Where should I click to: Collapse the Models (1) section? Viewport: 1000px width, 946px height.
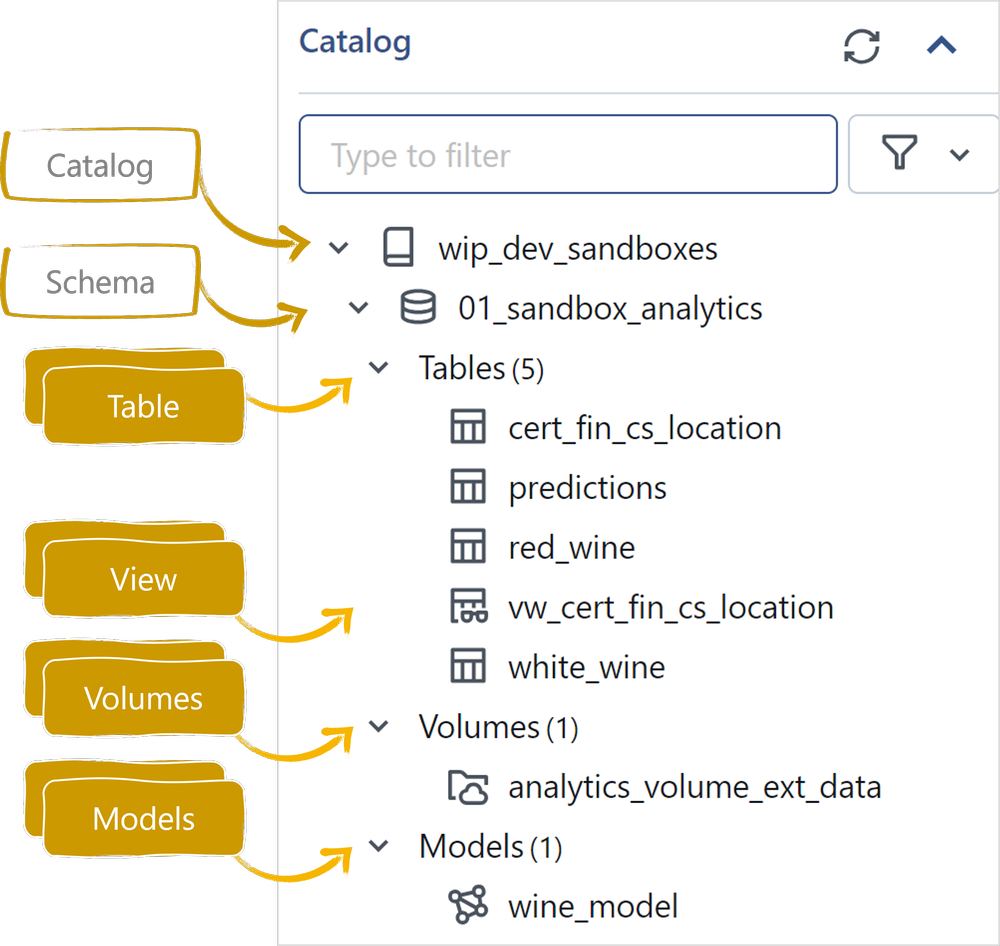pyautogui.click(x=378, y=845)
